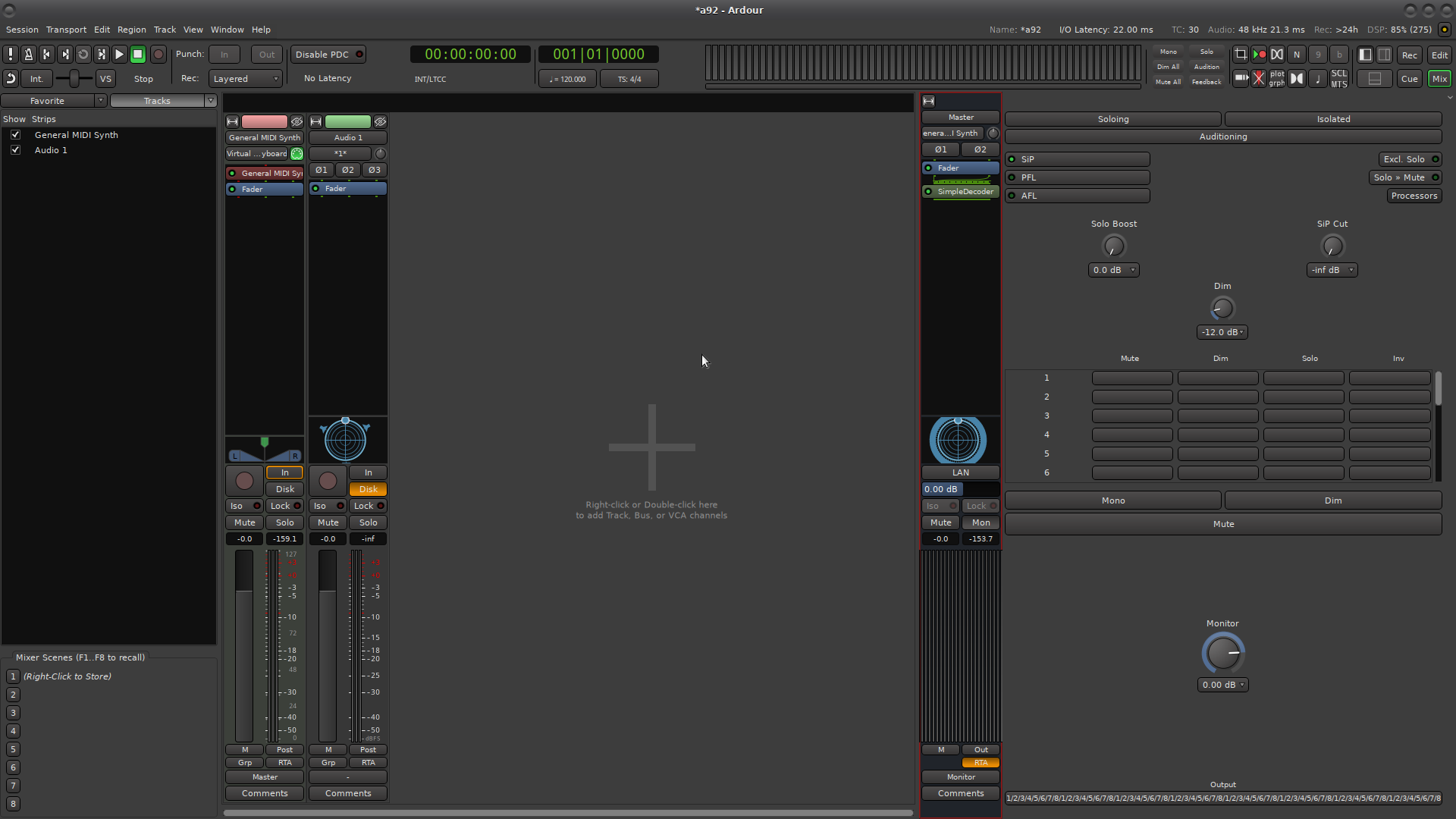Click the SCL MTS toolbar button

(1339, 79)
